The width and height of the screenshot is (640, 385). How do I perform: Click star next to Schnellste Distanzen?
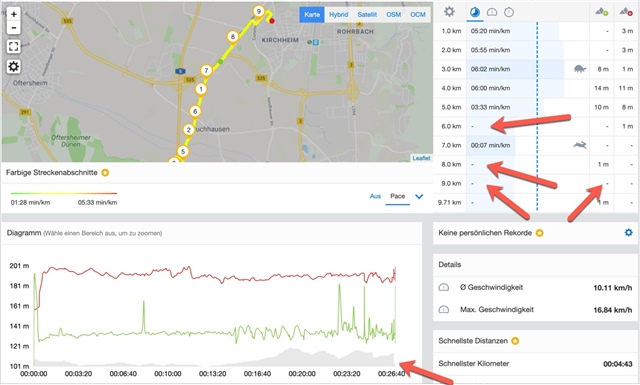(x=515, y=341)
